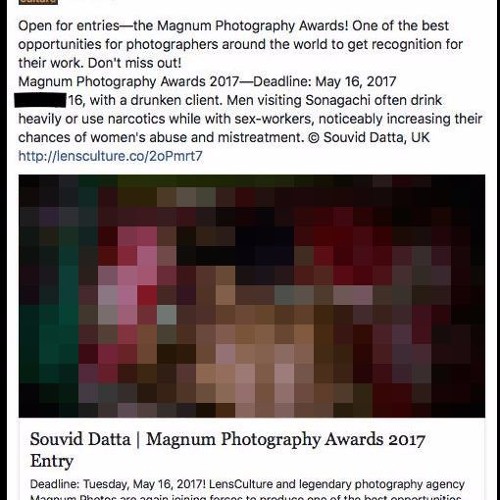Click the blacked-out redacted name bar

[40, 100]
